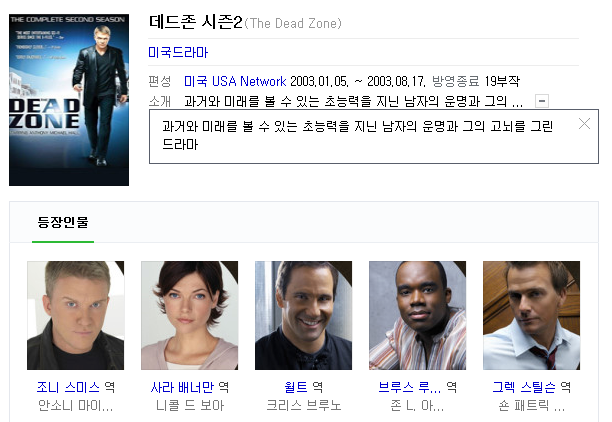
Task: Open 월트 character photo
Action: 304,315
